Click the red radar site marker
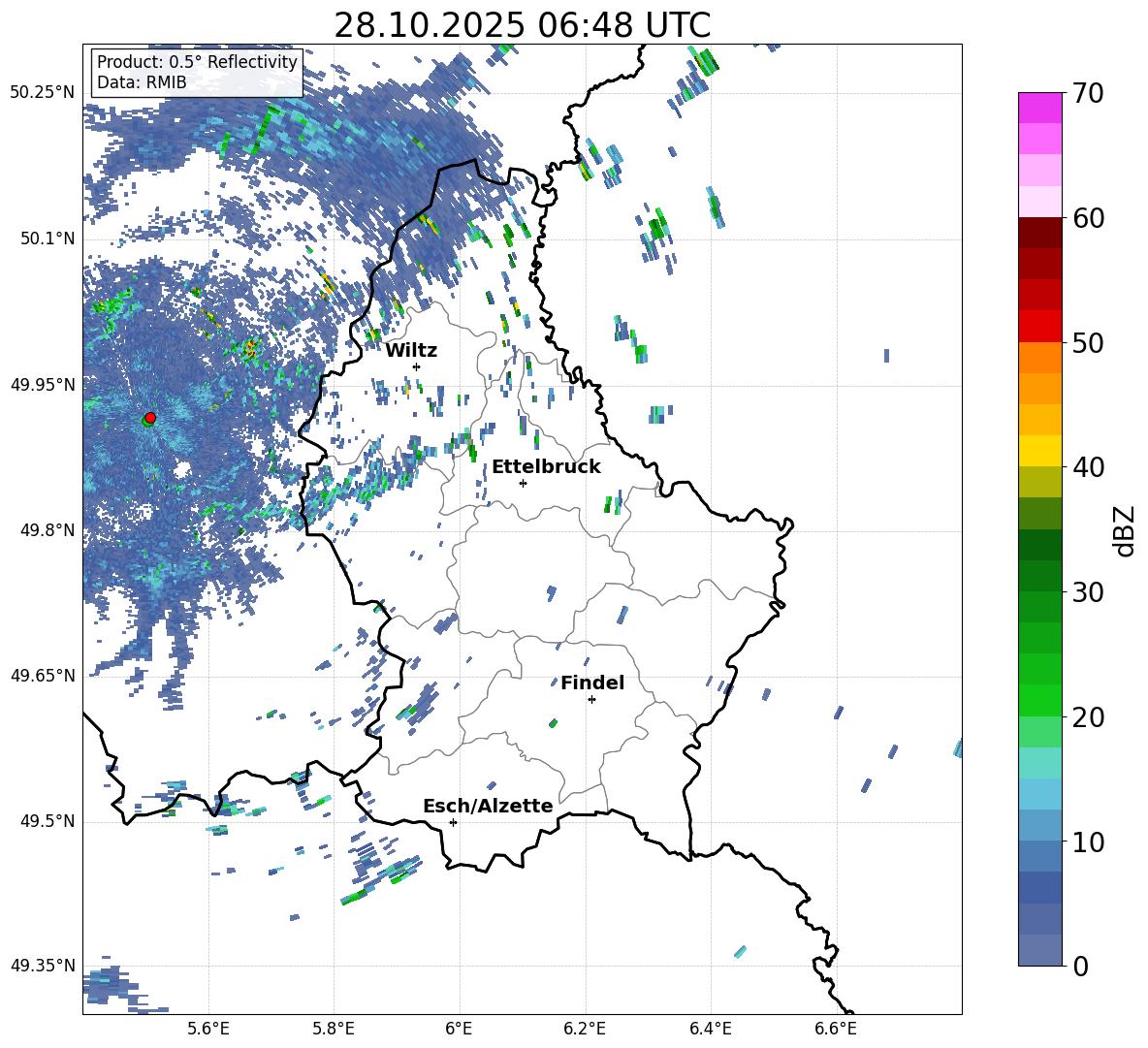Viewport: 1148px width, 1048px height. point(149,418)
